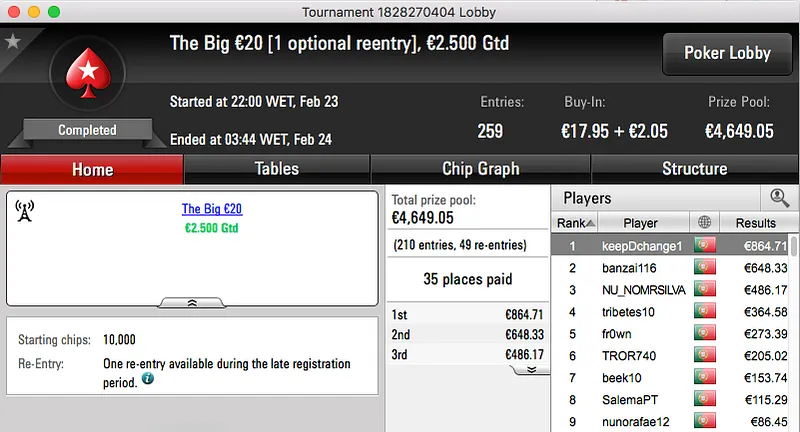Go to the Structure tab

coord(694,169)
